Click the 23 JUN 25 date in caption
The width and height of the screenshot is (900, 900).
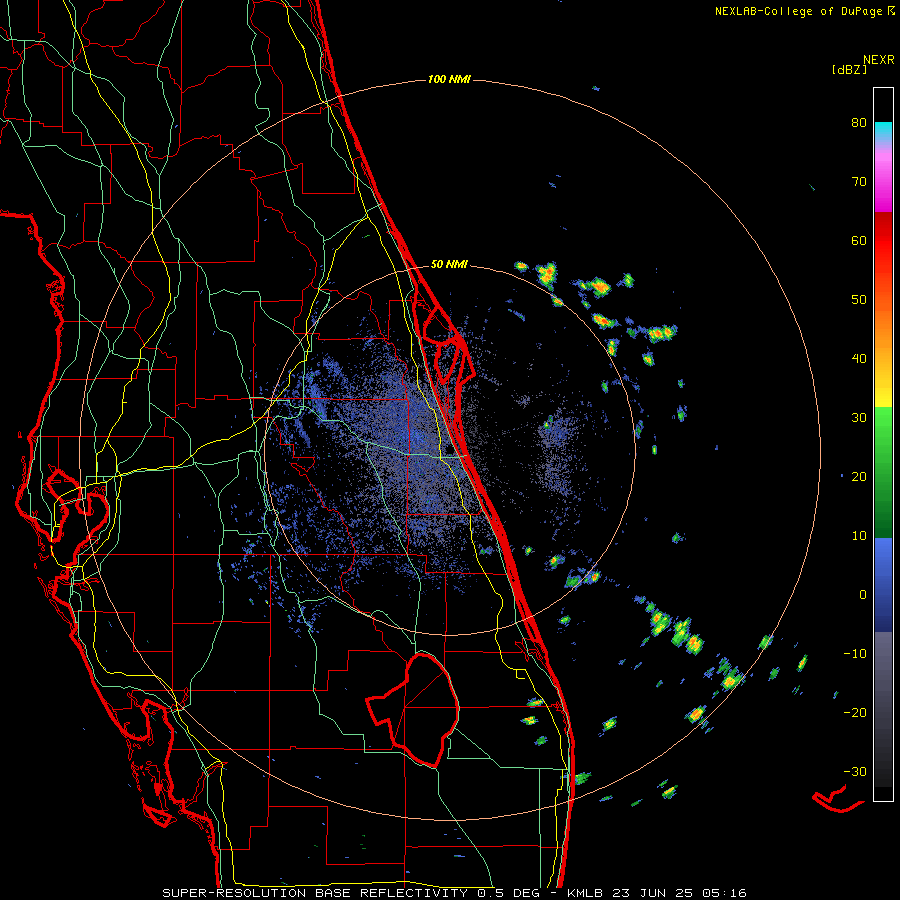(653, 893)
